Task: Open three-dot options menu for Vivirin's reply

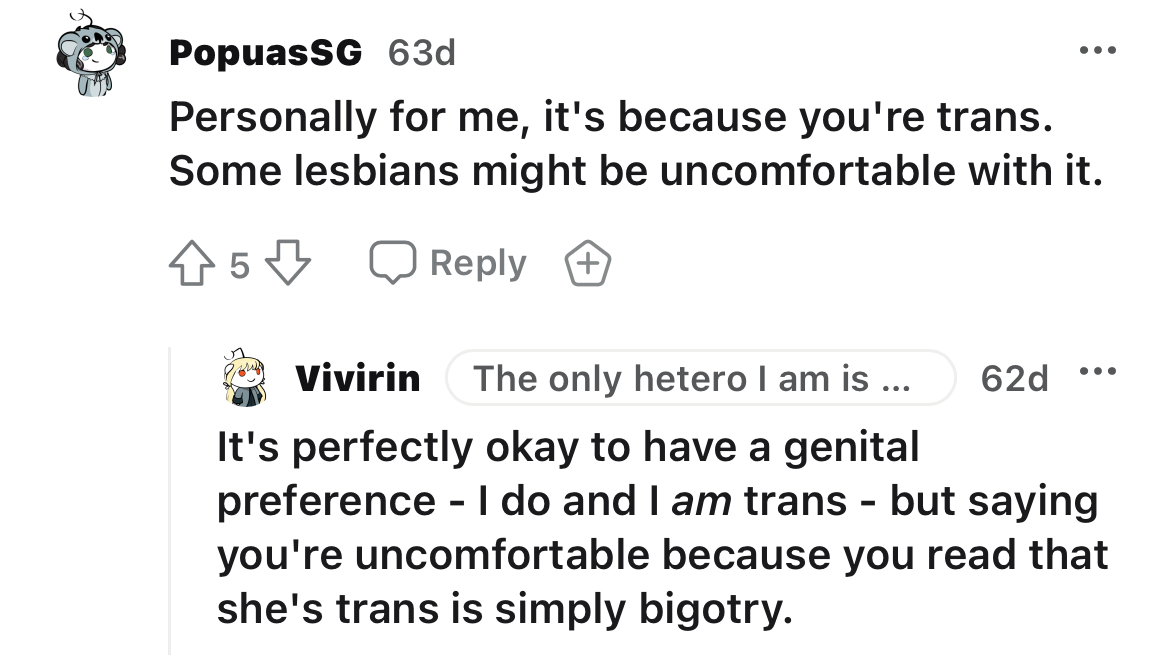Action: 1098,372
